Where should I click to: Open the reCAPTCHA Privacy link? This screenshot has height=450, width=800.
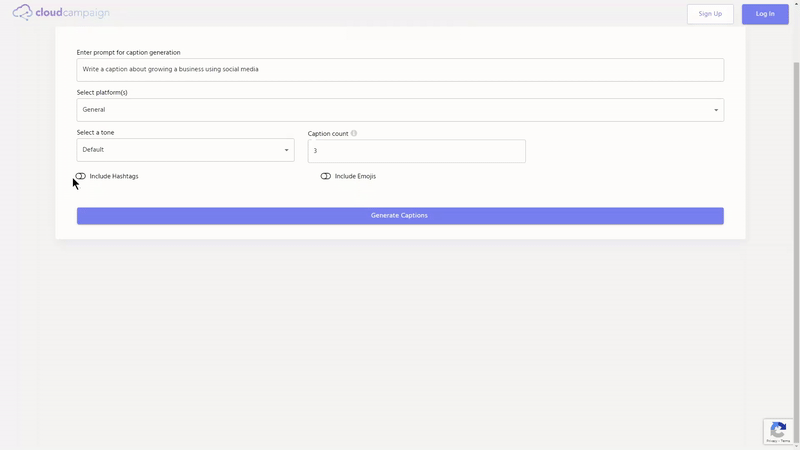point(771,441)
